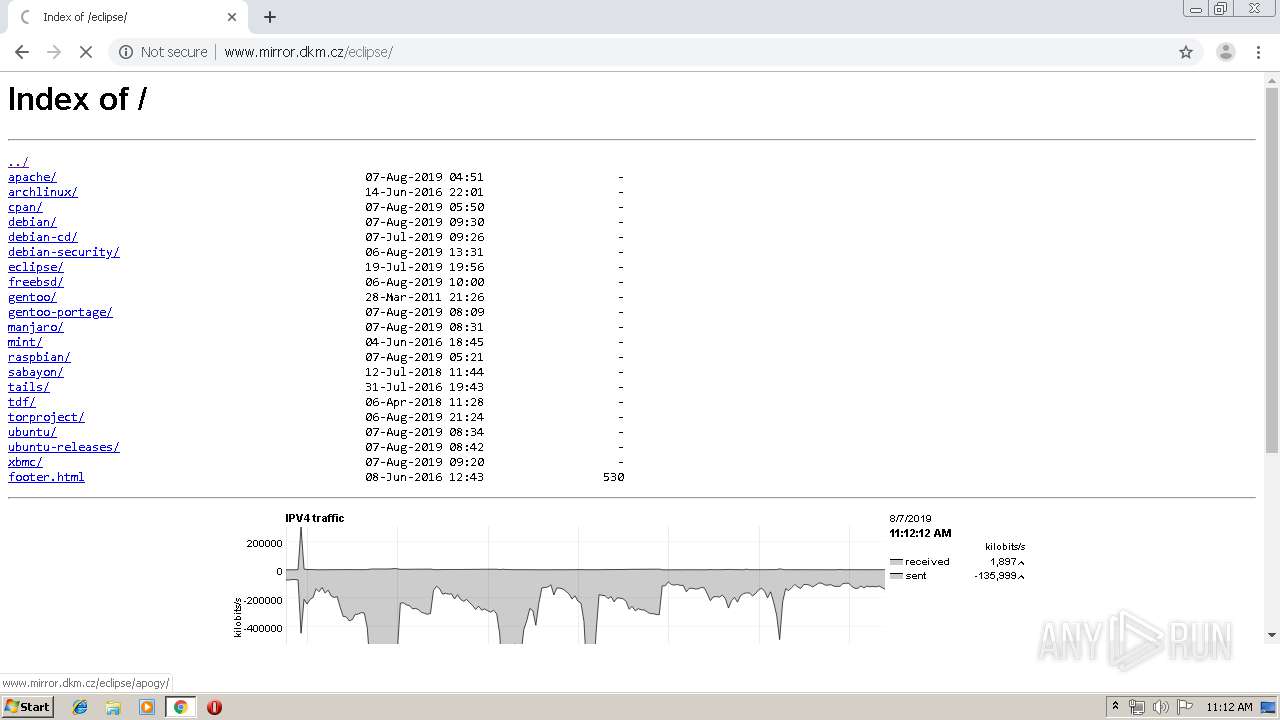Image resolution: width=1280 pixels, height=720 pixels.
Task: Open the debian/ directory
Action: [32, 222]
